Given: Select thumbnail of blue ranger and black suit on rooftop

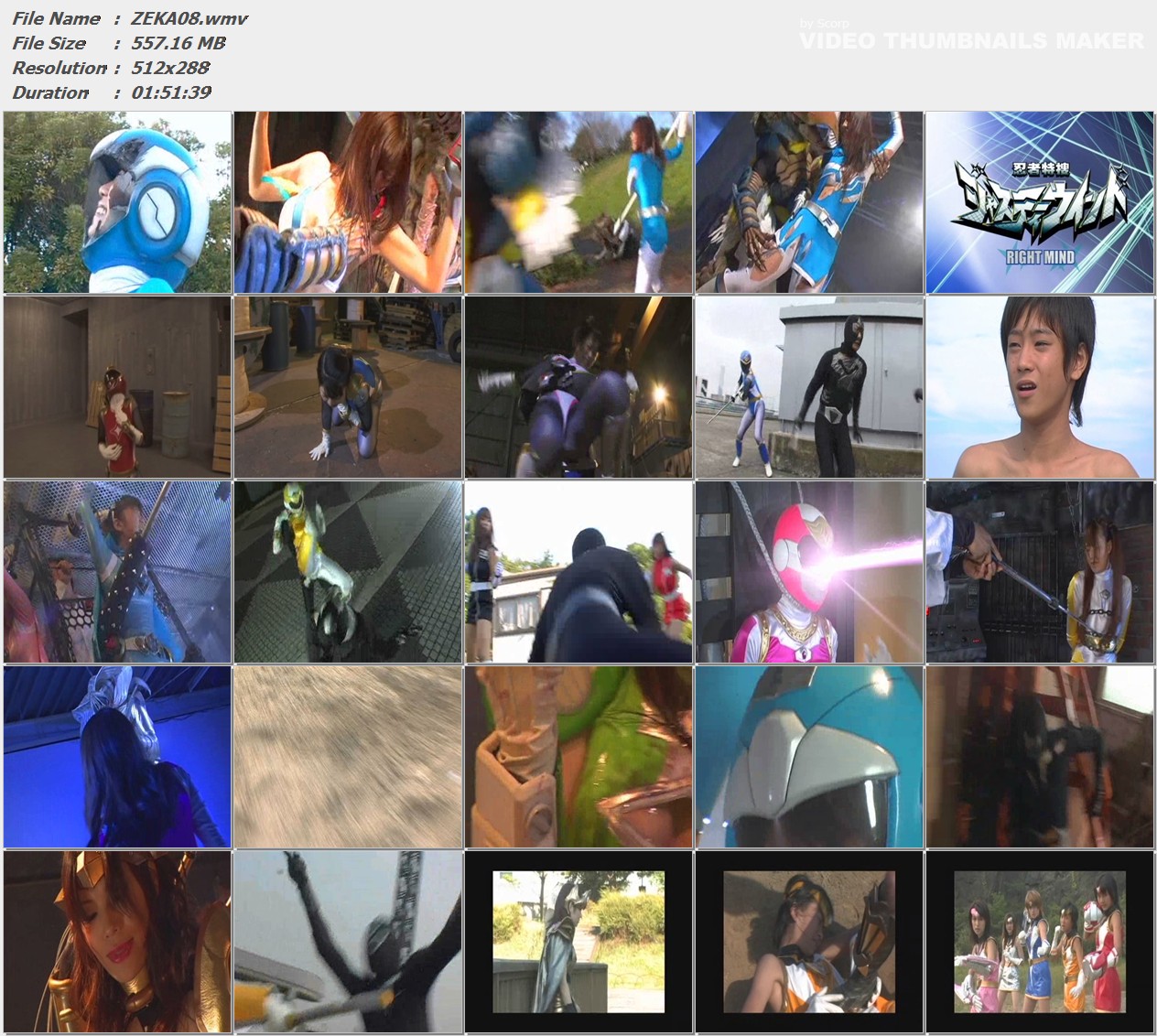Looking at the screenshot, I should tap(809, 387).
